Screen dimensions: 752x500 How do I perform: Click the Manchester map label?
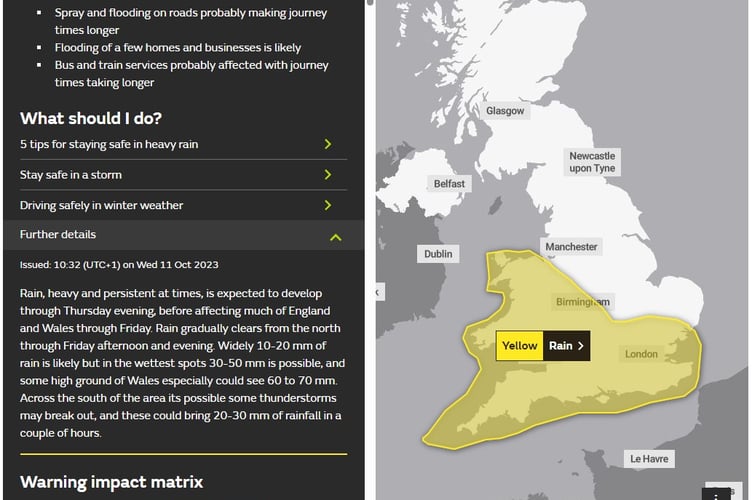(571, 246)
